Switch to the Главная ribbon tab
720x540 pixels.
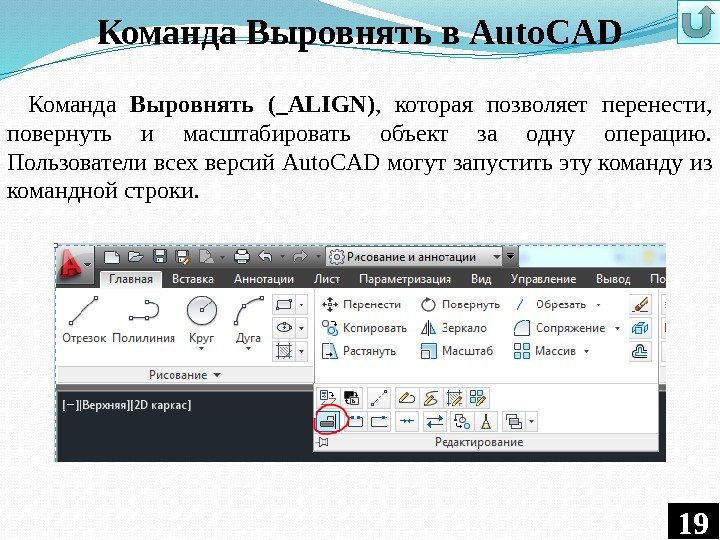(131, 279)
